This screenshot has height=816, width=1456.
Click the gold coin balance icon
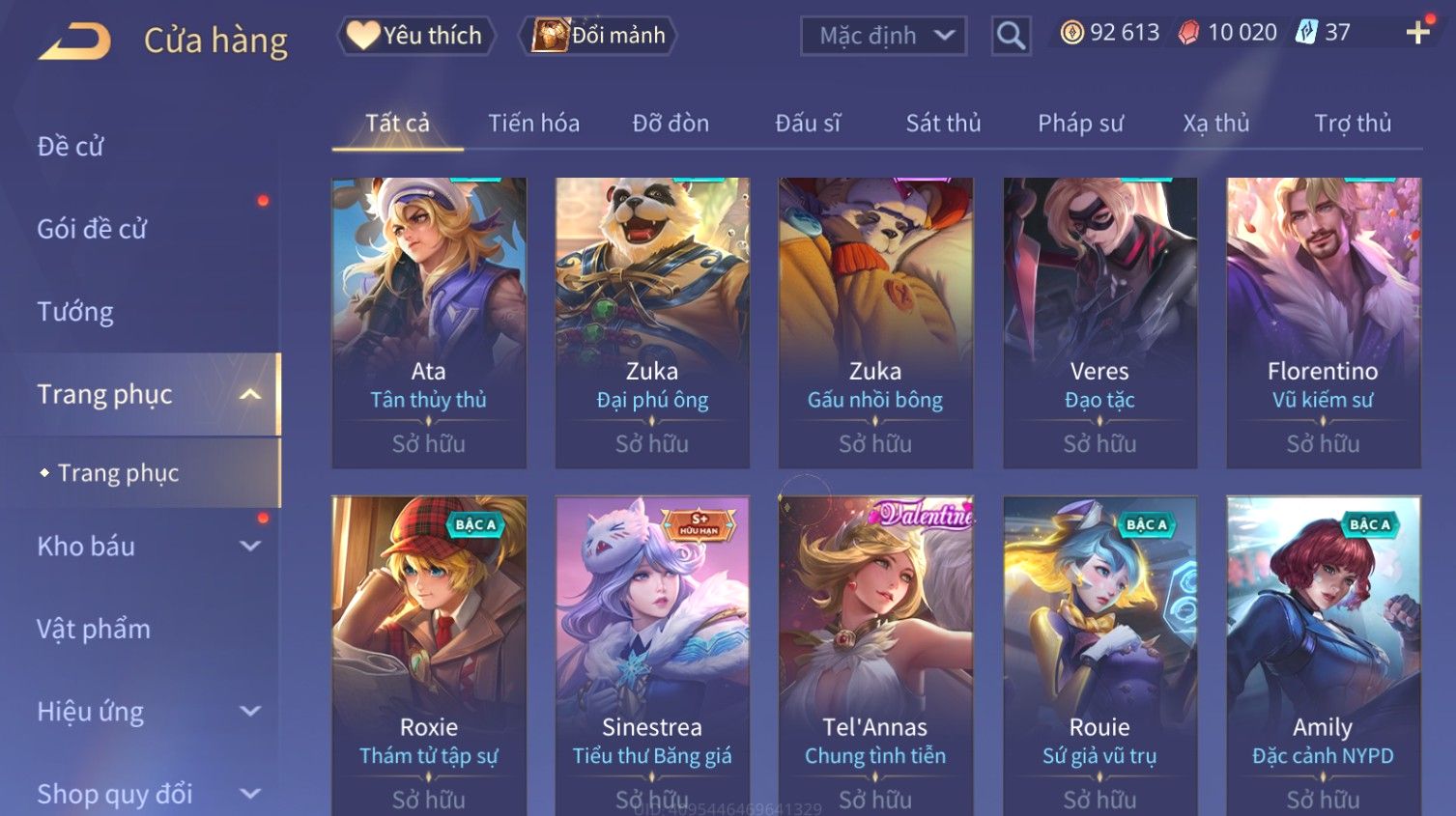coord(1071,33)
